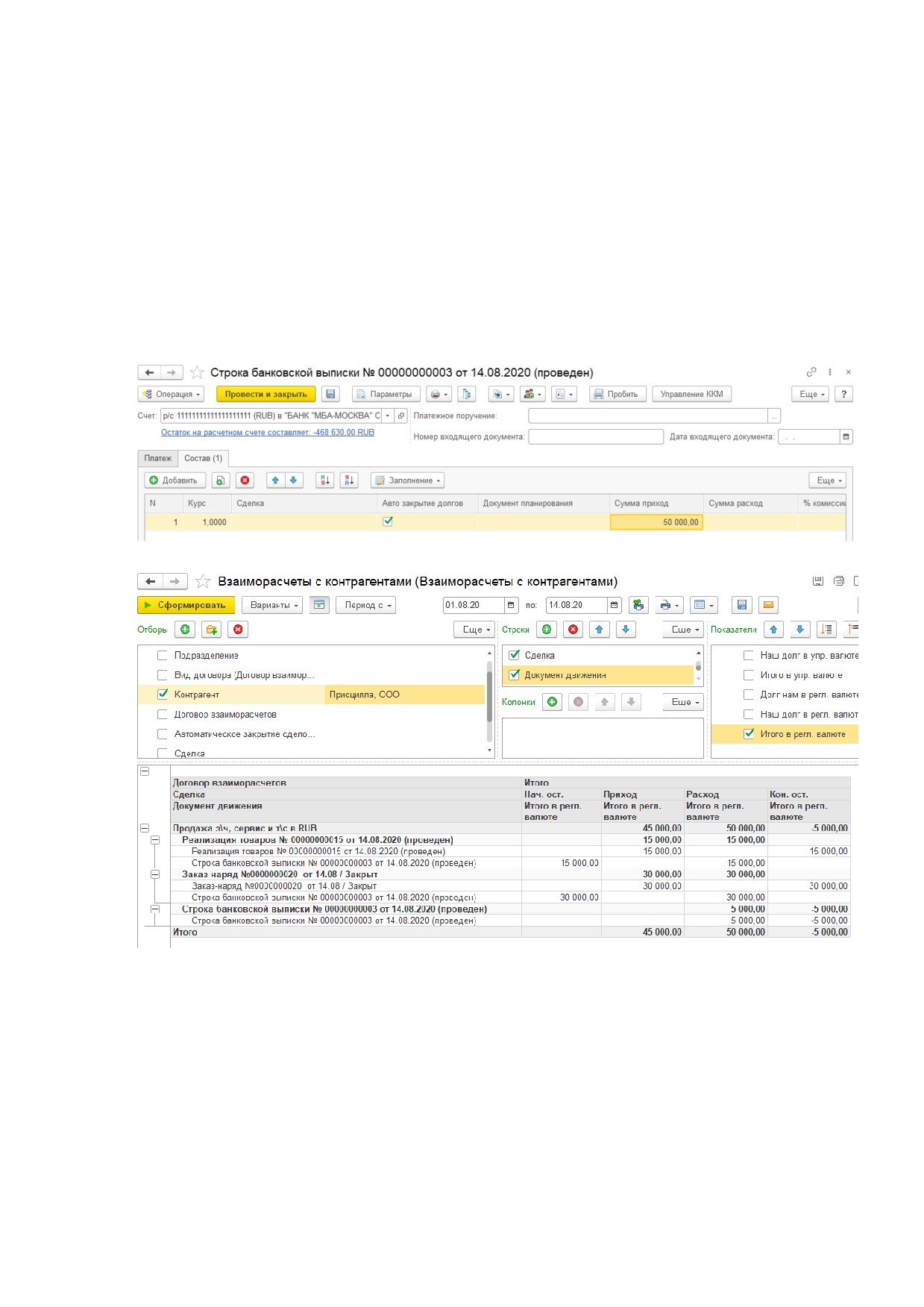The height and width of the screenshot is (1307, 924).
Task: Click the 'Платежное поручение' input field
Action: [x=648, y=416]
